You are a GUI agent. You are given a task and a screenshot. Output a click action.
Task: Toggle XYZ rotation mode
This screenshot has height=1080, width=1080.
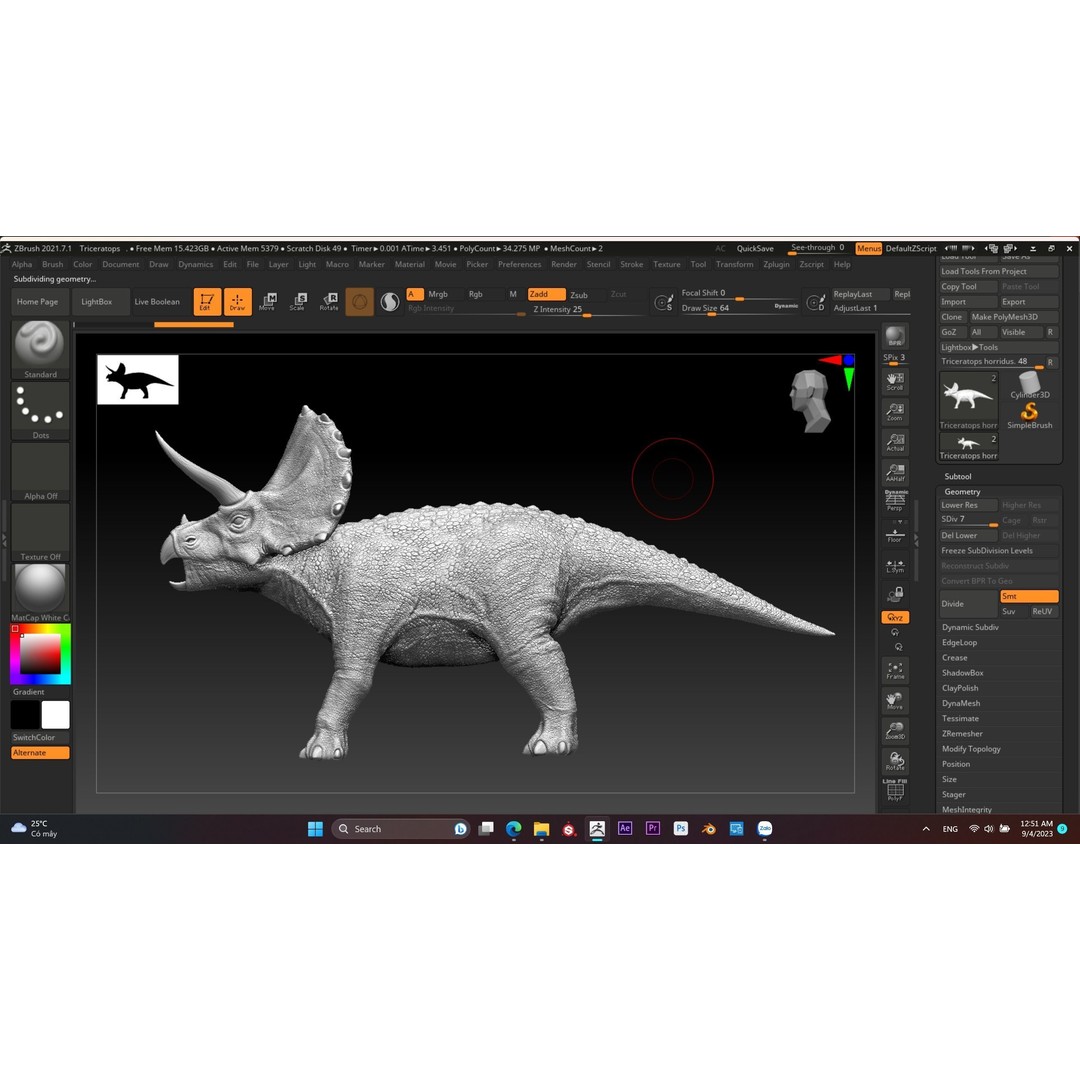(895, 617)
